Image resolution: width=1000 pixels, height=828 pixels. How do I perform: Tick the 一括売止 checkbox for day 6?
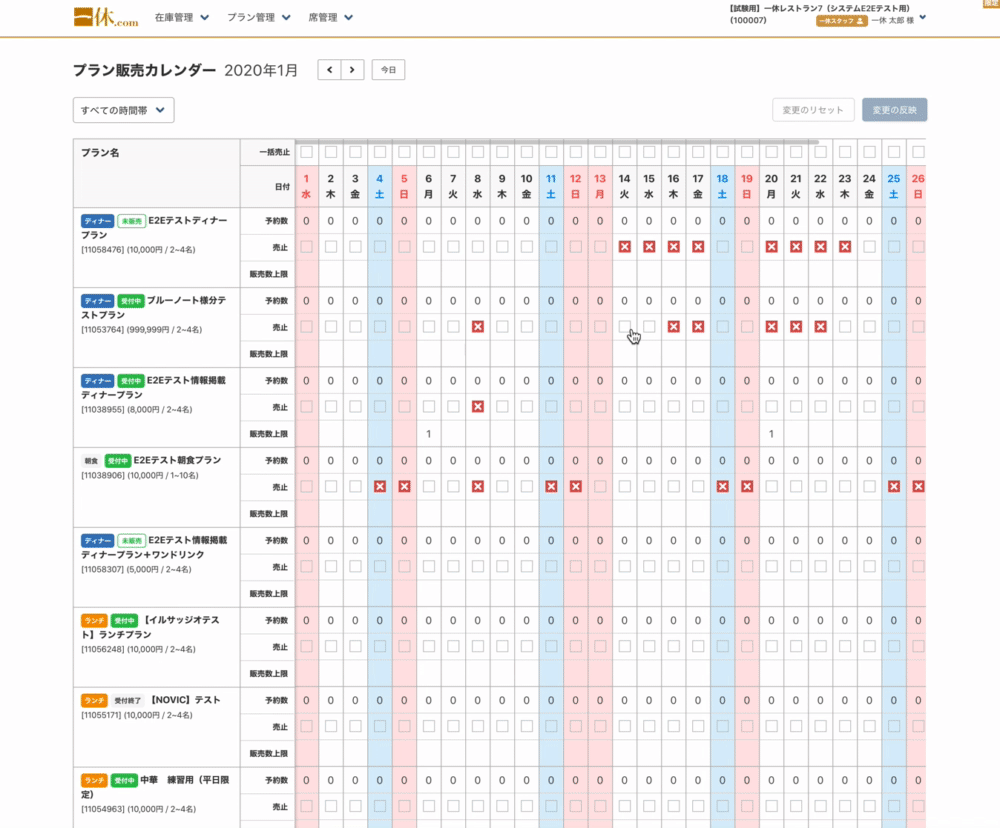point(429,152)
